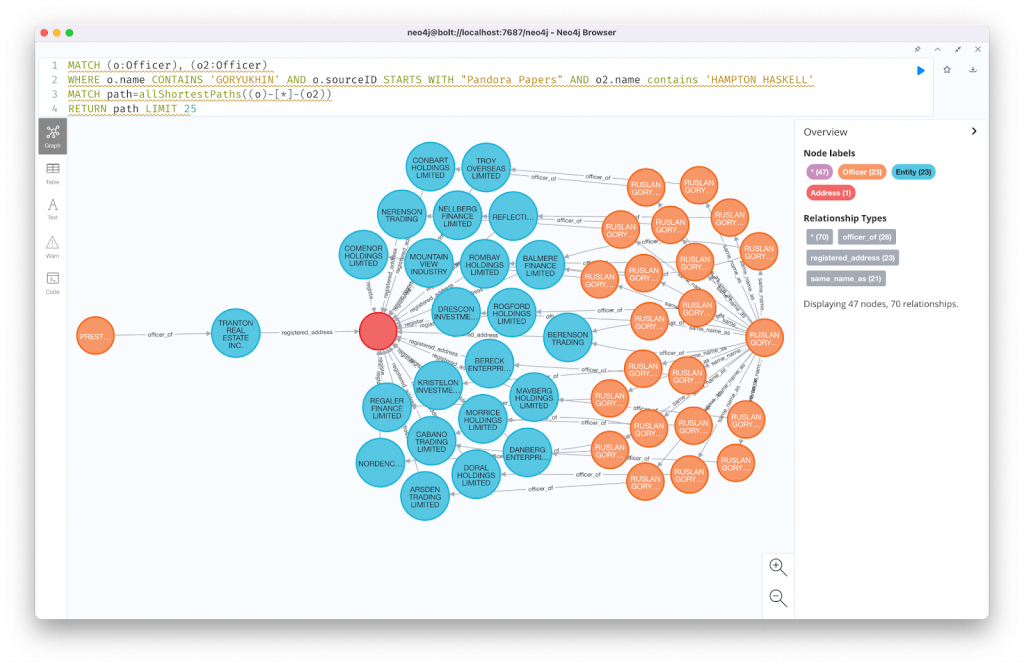Download the query result via export icon
This screenshot has width=1024, height=666.
click(x=972, y=70)
